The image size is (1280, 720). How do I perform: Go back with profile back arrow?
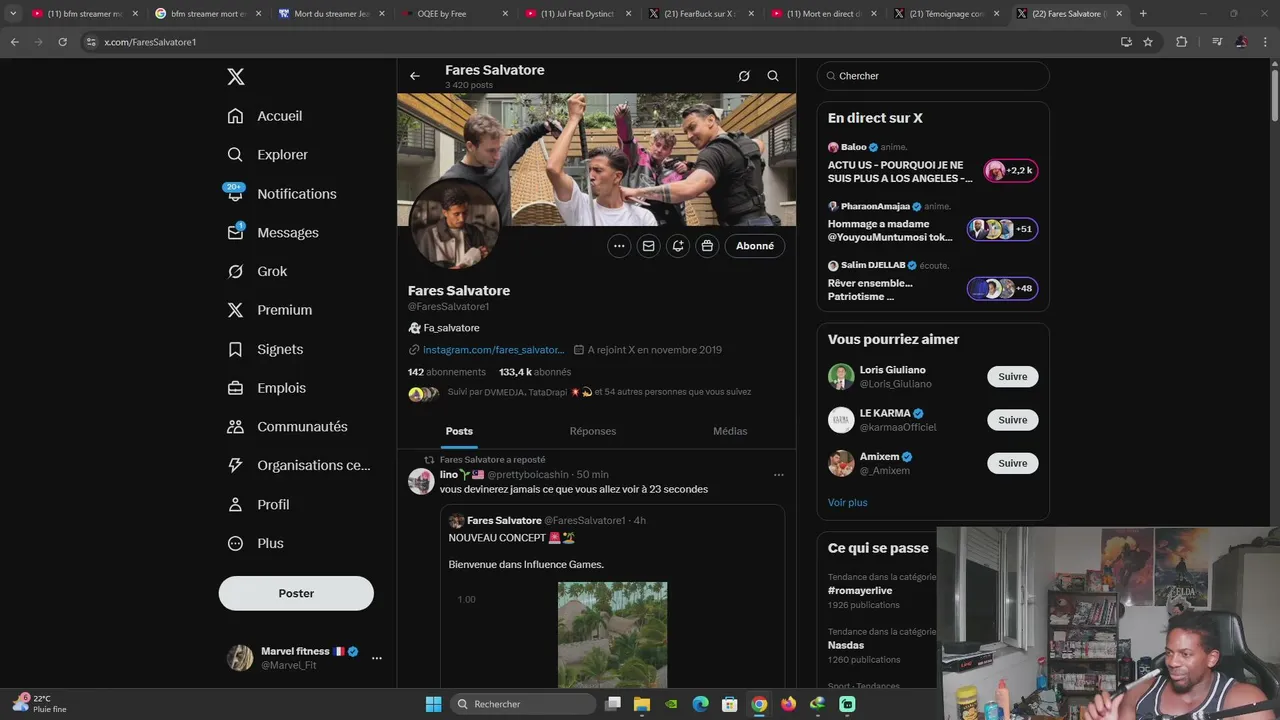pyautogui.click(x=415, y=76)
